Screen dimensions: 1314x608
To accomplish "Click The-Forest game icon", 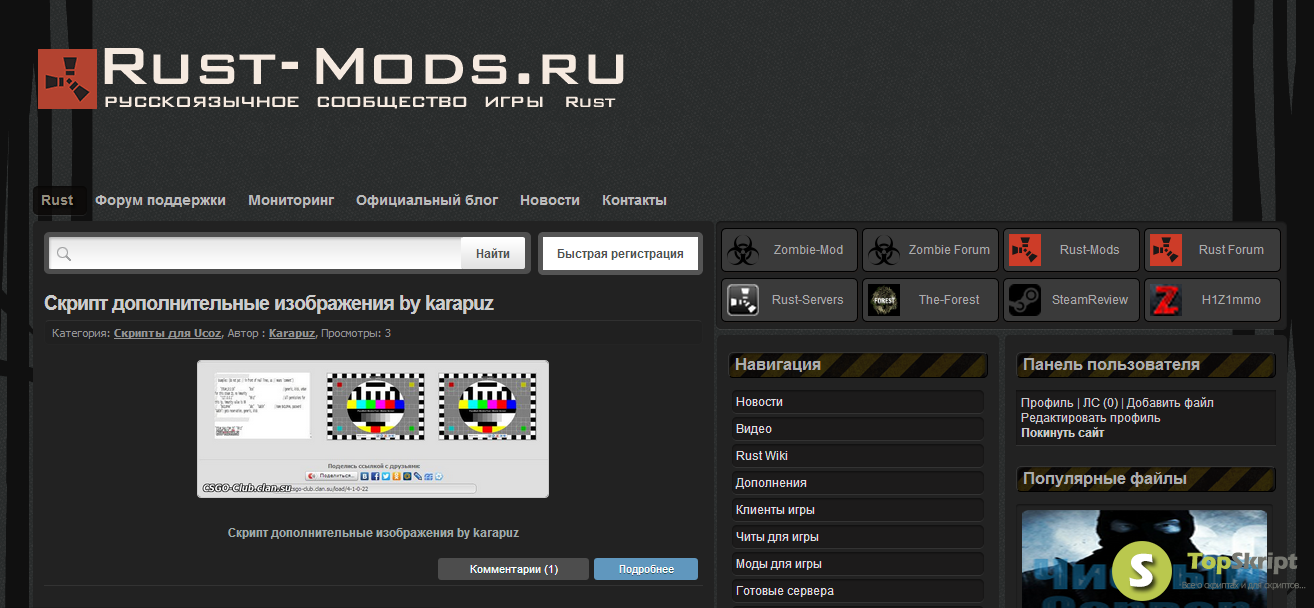I will pyautogui.click(x=883, y=300).
